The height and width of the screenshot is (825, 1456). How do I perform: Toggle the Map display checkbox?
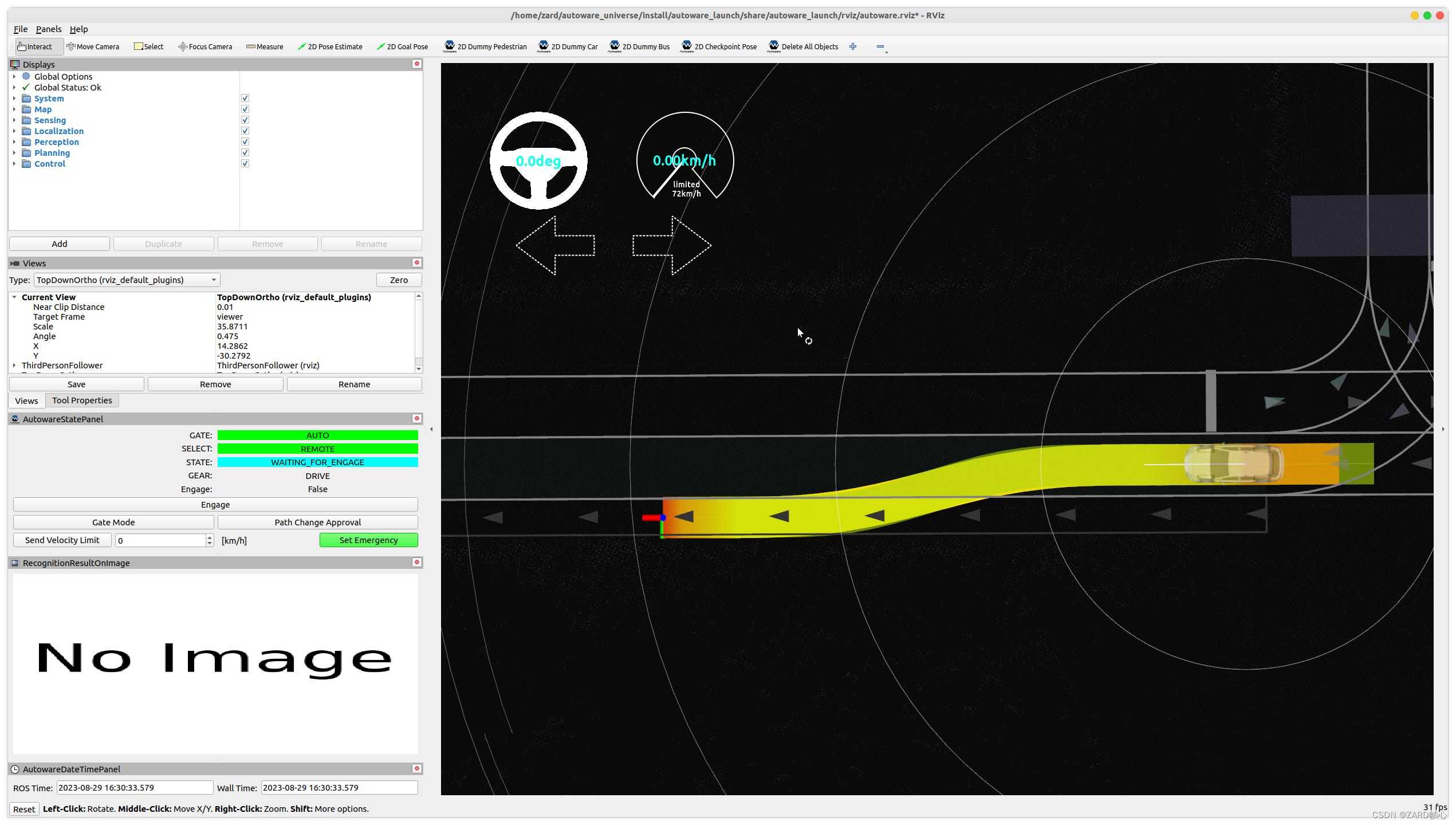tap(245, 109)
